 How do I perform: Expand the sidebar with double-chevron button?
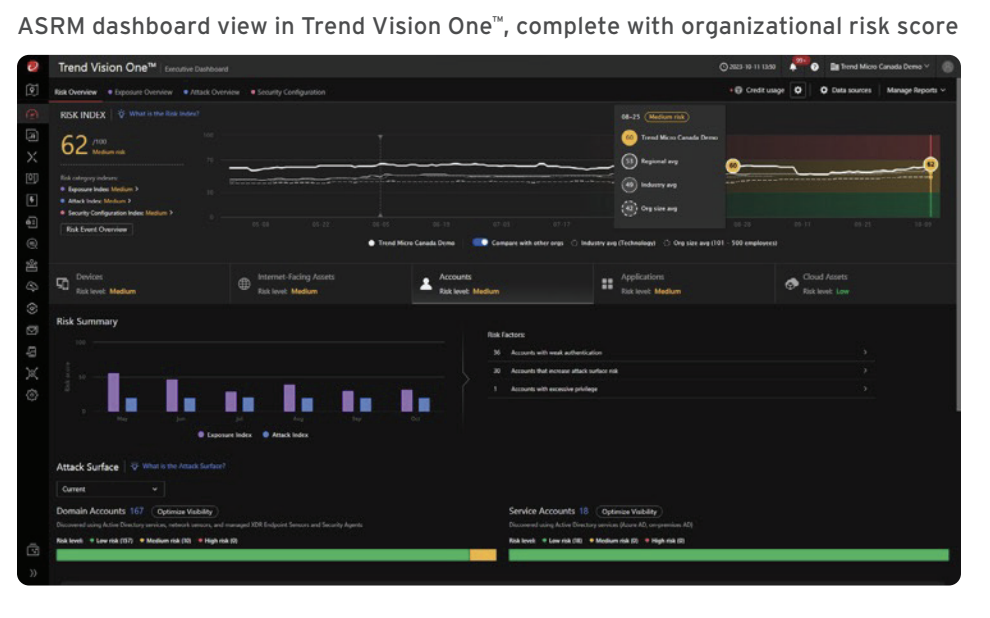33,573
